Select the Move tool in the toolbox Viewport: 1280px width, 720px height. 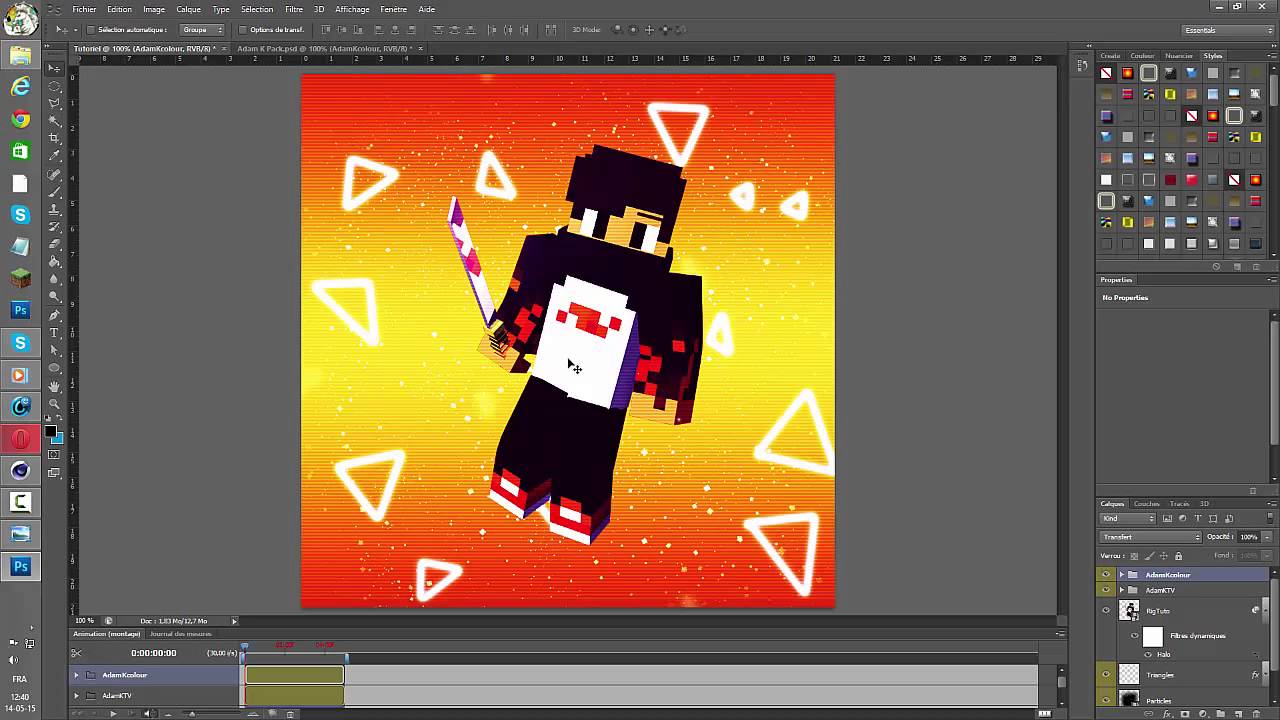pos(55,67)
